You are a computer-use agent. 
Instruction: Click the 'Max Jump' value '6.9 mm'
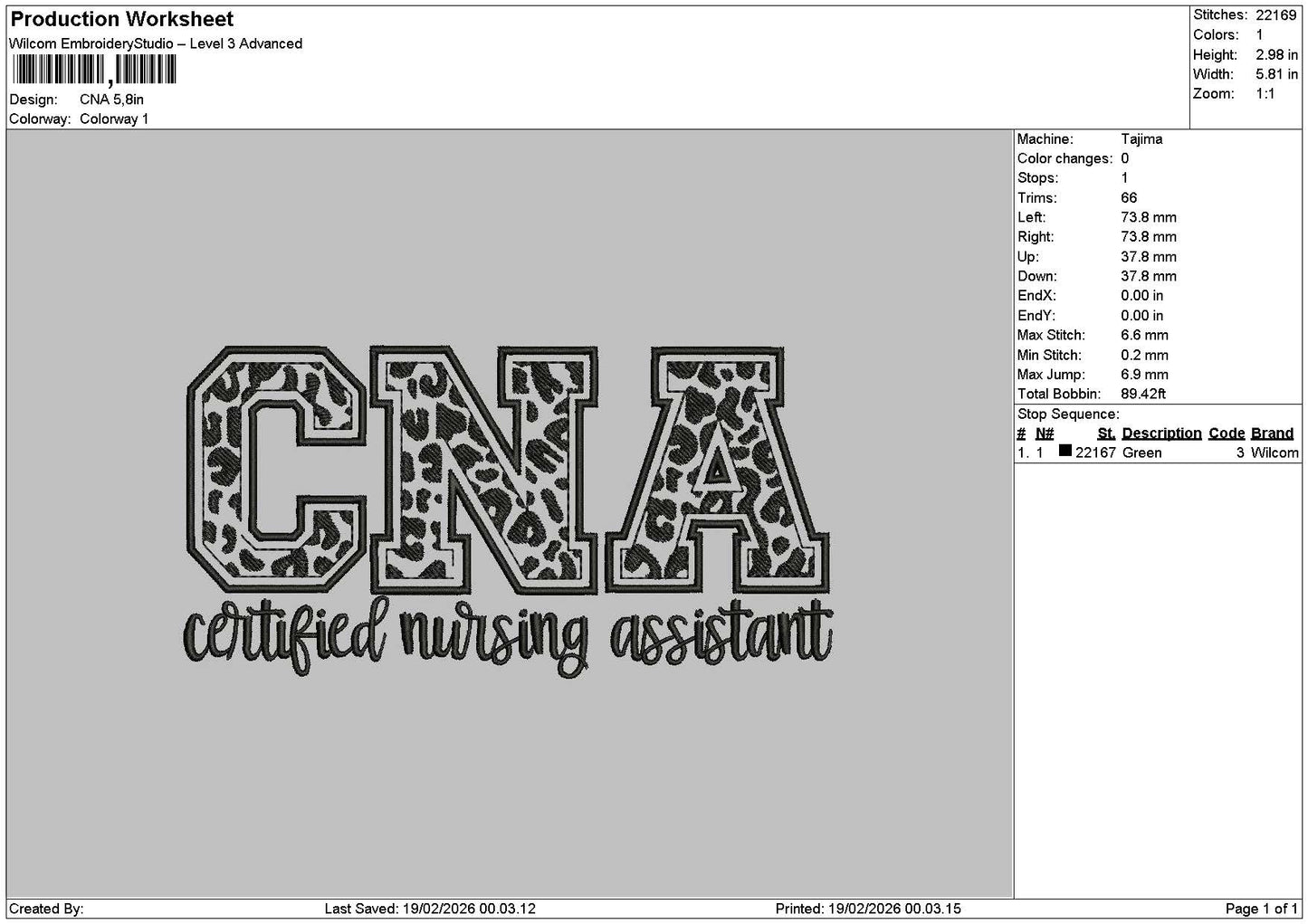(1144, 375)
